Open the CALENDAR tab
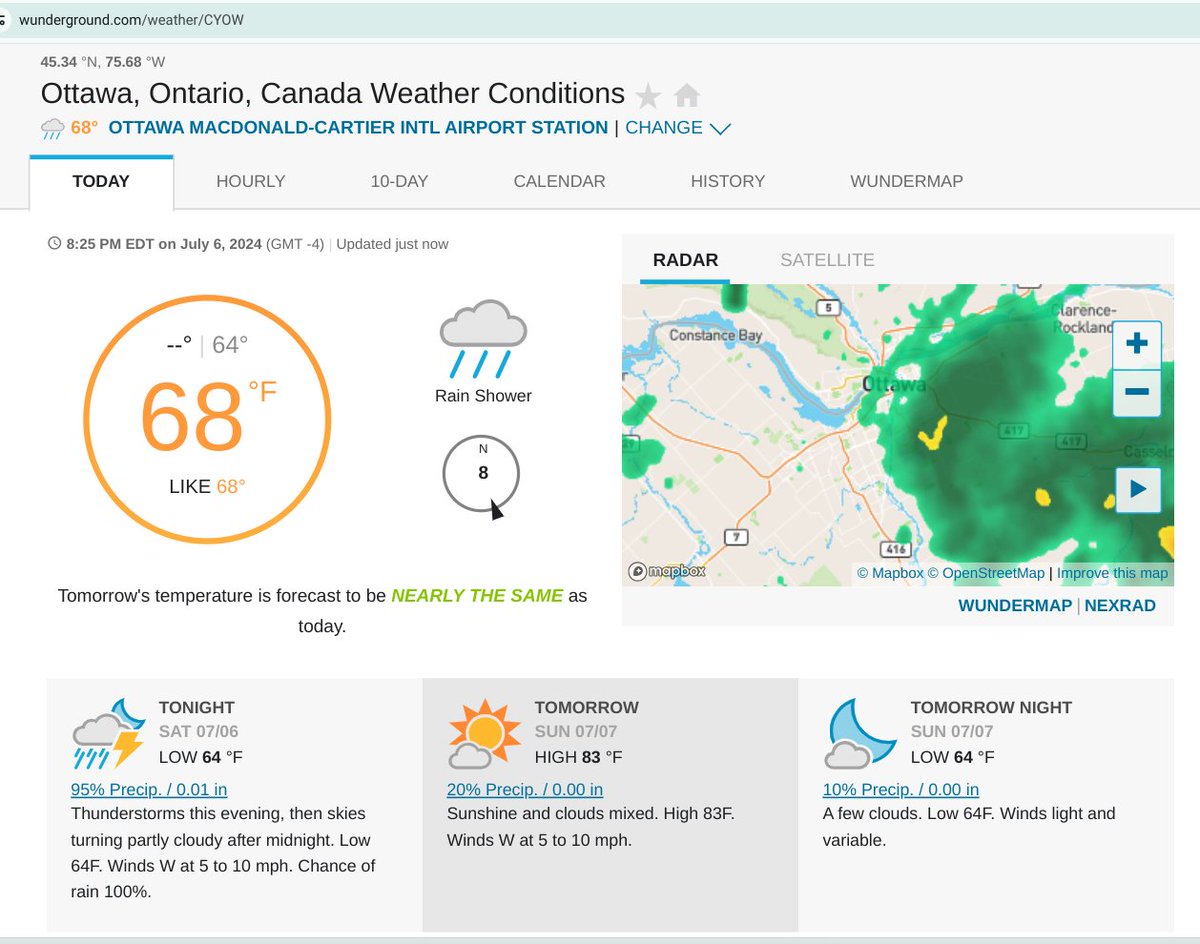1200x944 pixels. (559, 182)
